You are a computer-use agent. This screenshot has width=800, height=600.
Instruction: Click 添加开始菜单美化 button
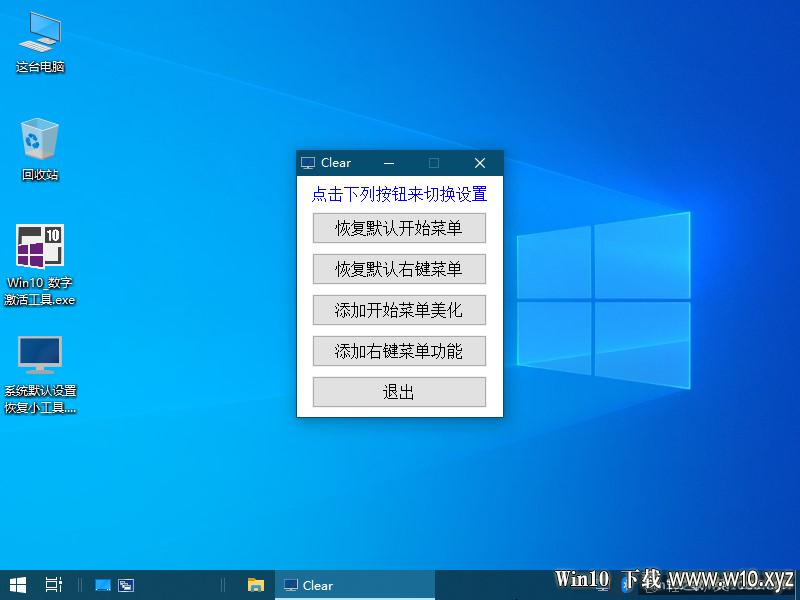coord(399,310)
